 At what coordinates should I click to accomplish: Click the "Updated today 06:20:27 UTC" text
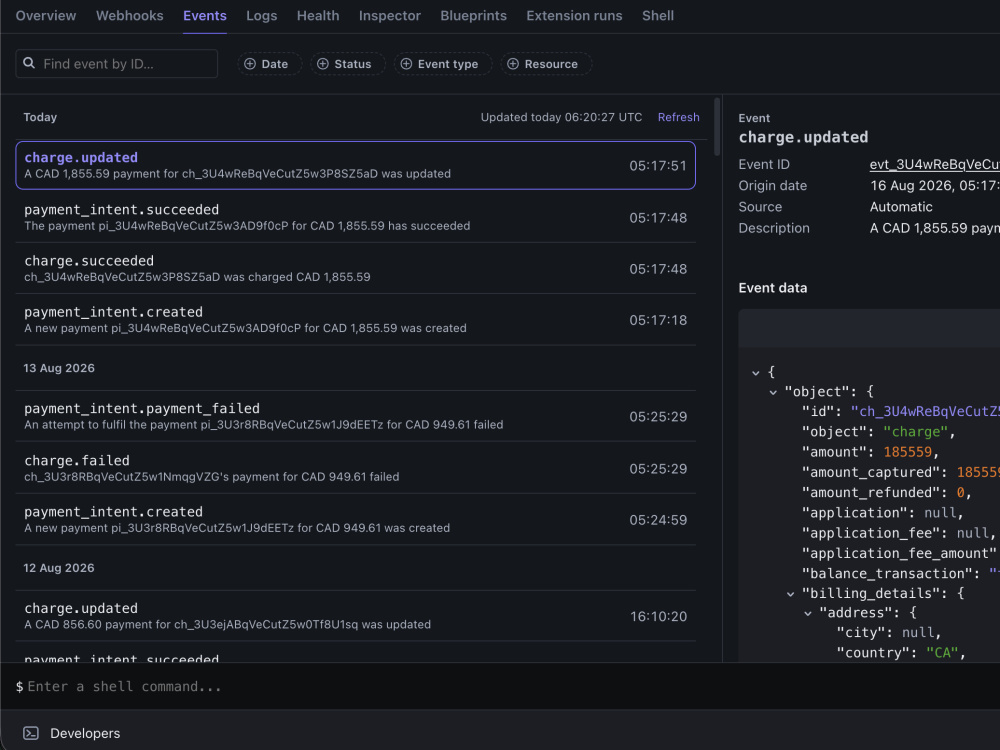tap(561, 117)
